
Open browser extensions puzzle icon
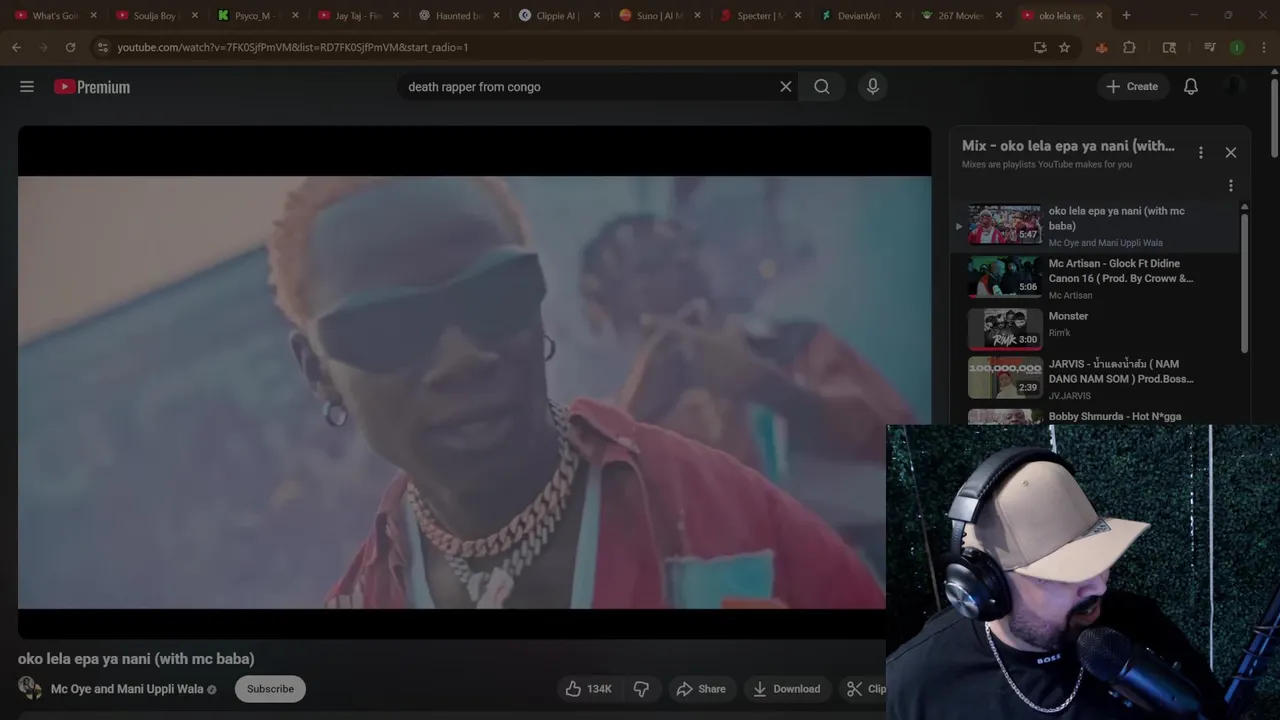(x=1129, y=47)
